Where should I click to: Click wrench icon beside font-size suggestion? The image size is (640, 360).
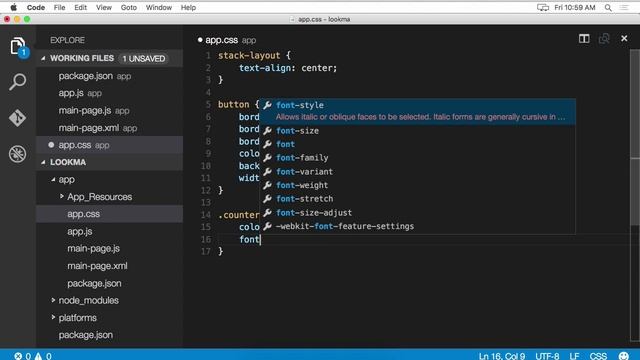tap(267, 131)
